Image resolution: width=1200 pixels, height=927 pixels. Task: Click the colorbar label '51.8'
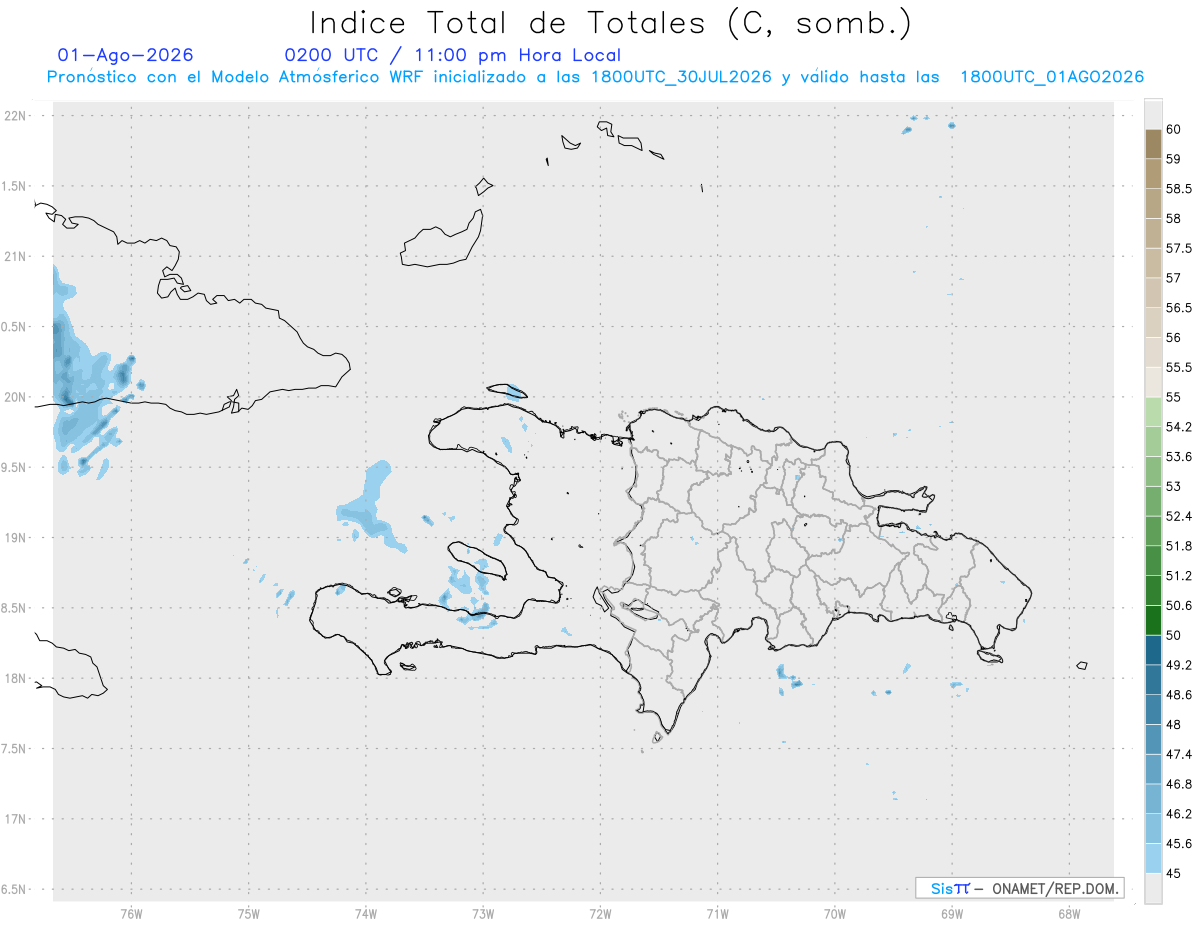pos(1179,546)
